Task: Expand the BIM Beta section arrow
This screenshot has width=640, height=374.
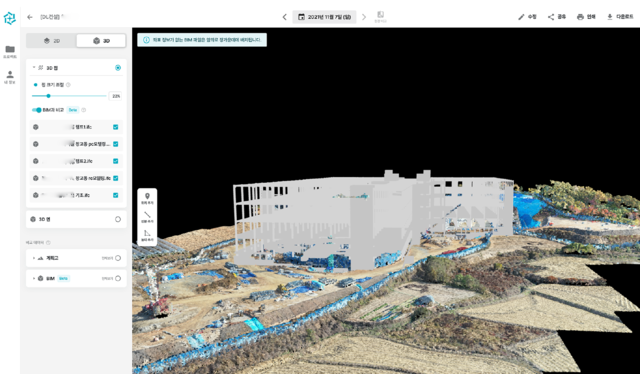Action: tap(34, 278)
